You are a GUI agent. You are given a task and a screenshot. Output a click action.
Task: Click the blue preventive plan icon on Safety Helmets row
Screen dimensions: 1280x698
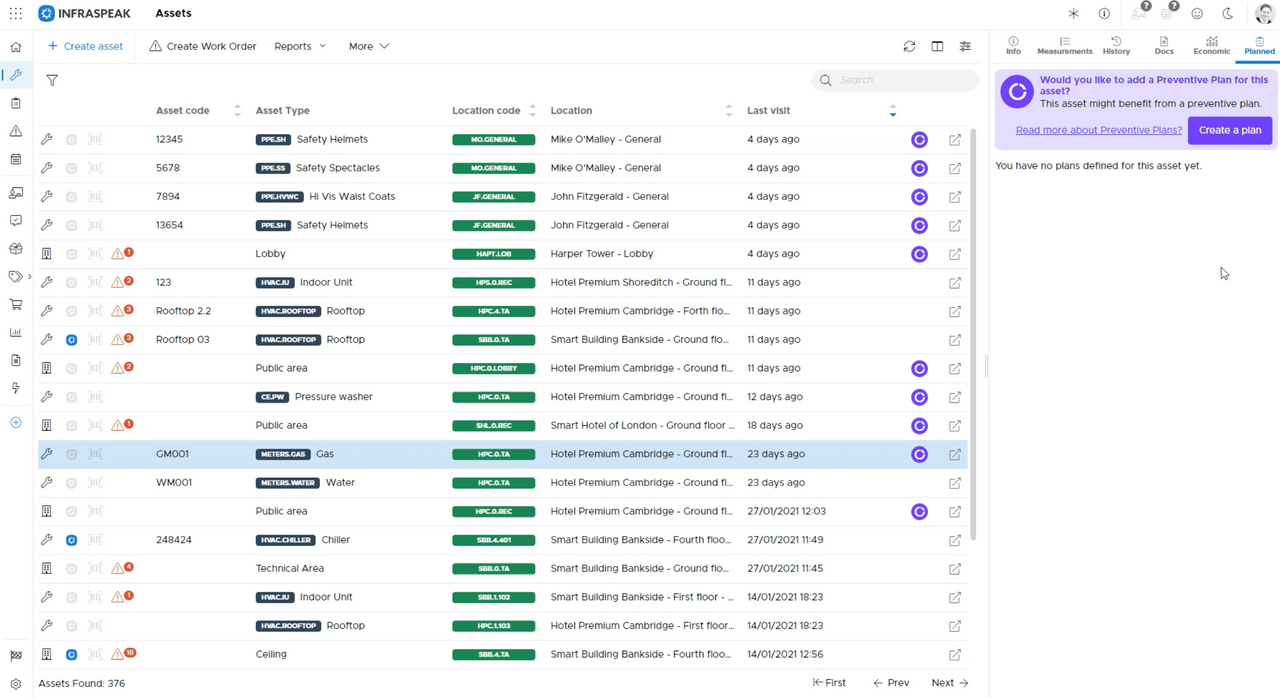(x=919, y=139)
